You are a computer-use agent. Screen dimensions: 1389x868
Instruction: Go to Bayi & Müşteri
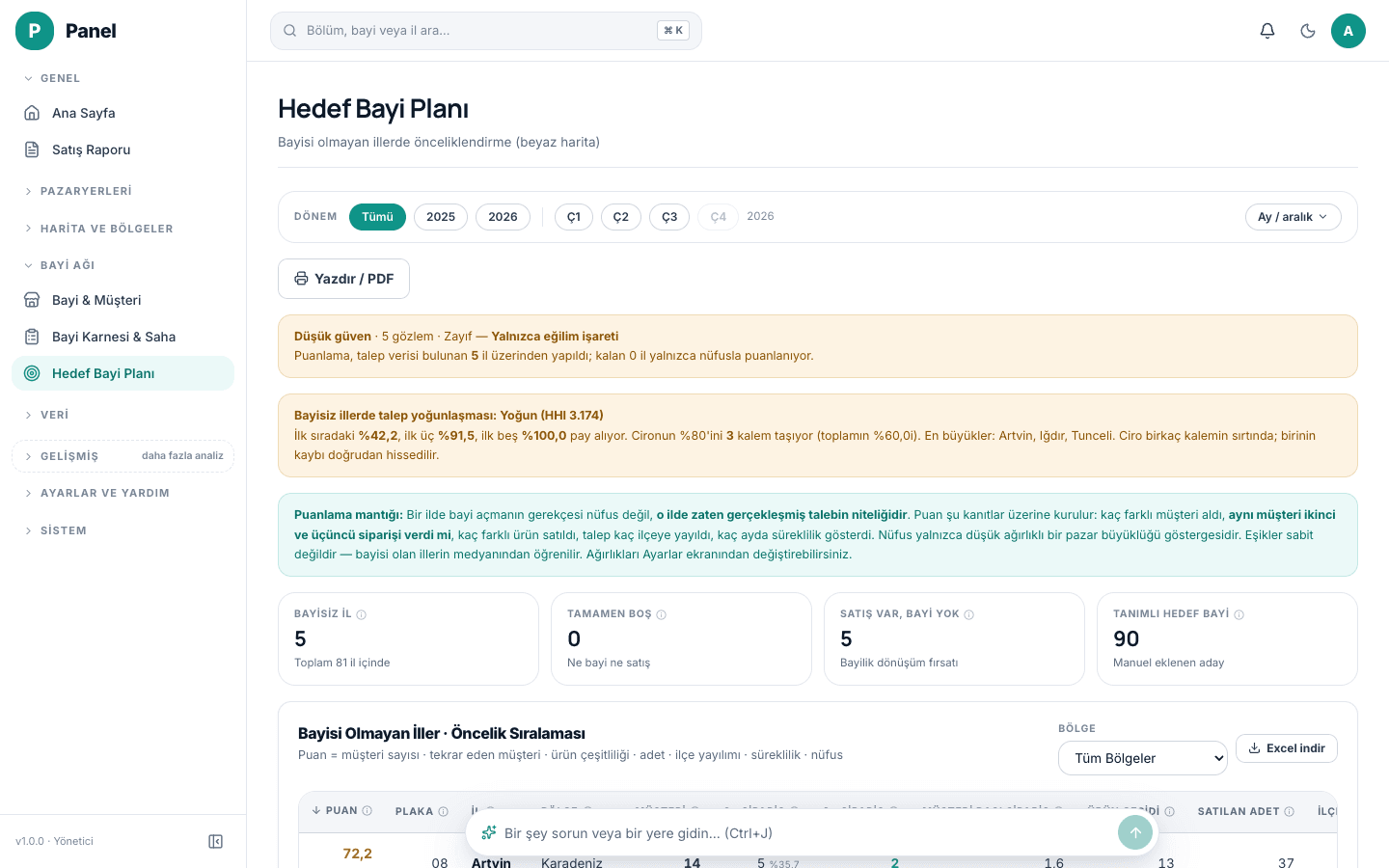pos(123,300)
